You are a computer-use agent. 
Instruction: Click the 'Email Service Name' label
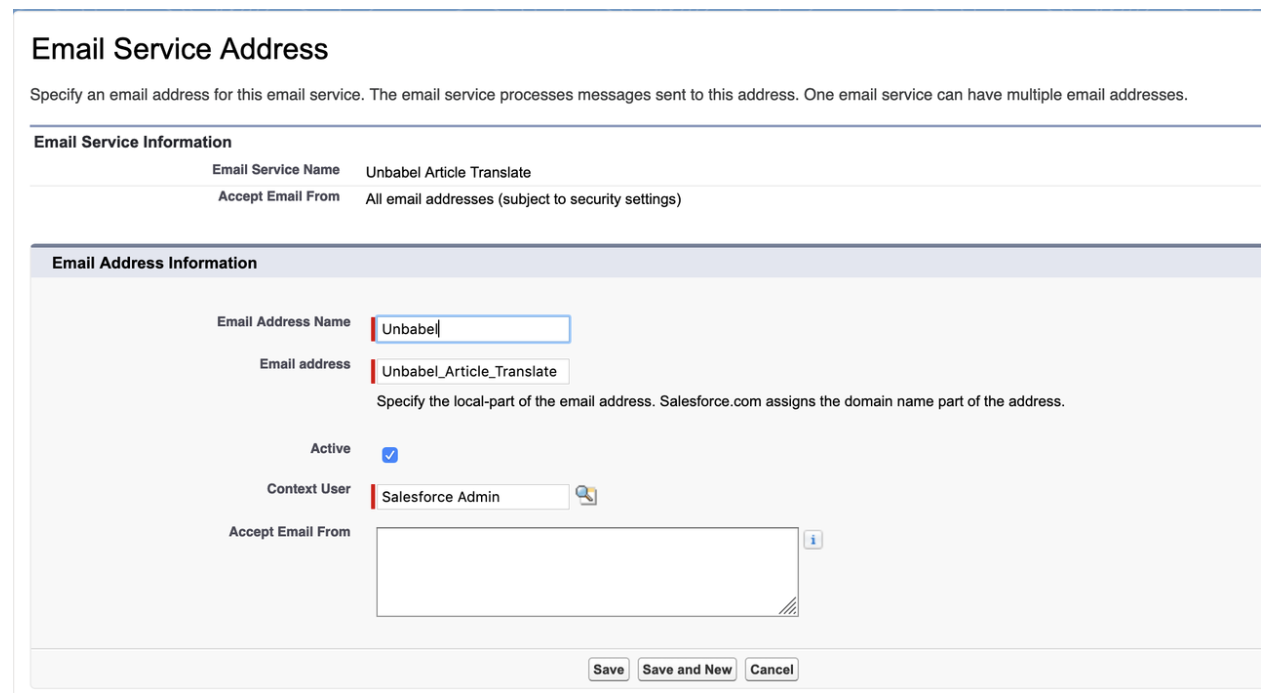(x=276, y=170)
